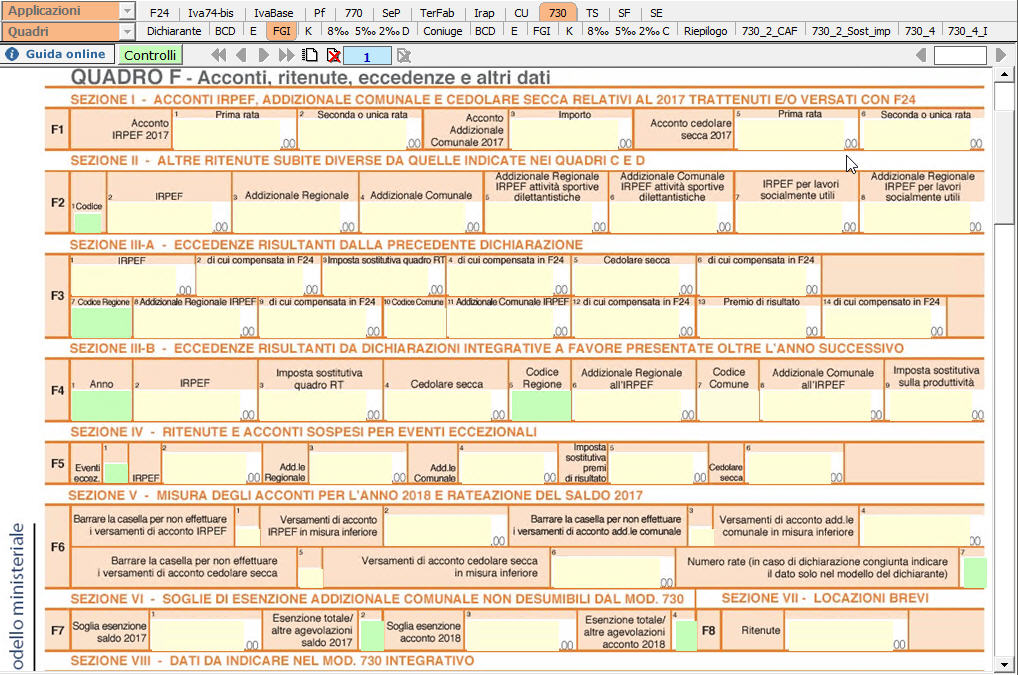This screenshot has width=1018, height=675.
Task: Click the right arrow at the toolbar's right end
Action: (1001, 55)
